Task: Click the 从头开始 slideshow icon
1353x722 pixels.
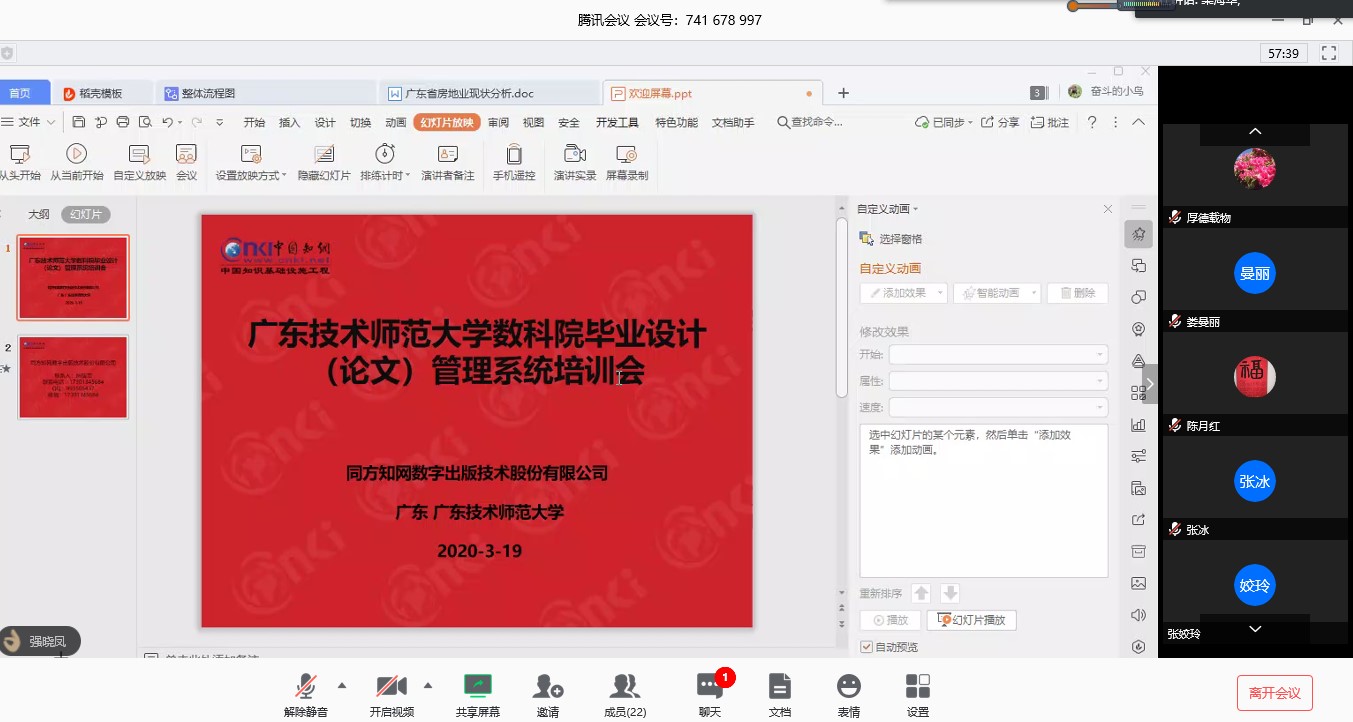Action: (19, 154)
